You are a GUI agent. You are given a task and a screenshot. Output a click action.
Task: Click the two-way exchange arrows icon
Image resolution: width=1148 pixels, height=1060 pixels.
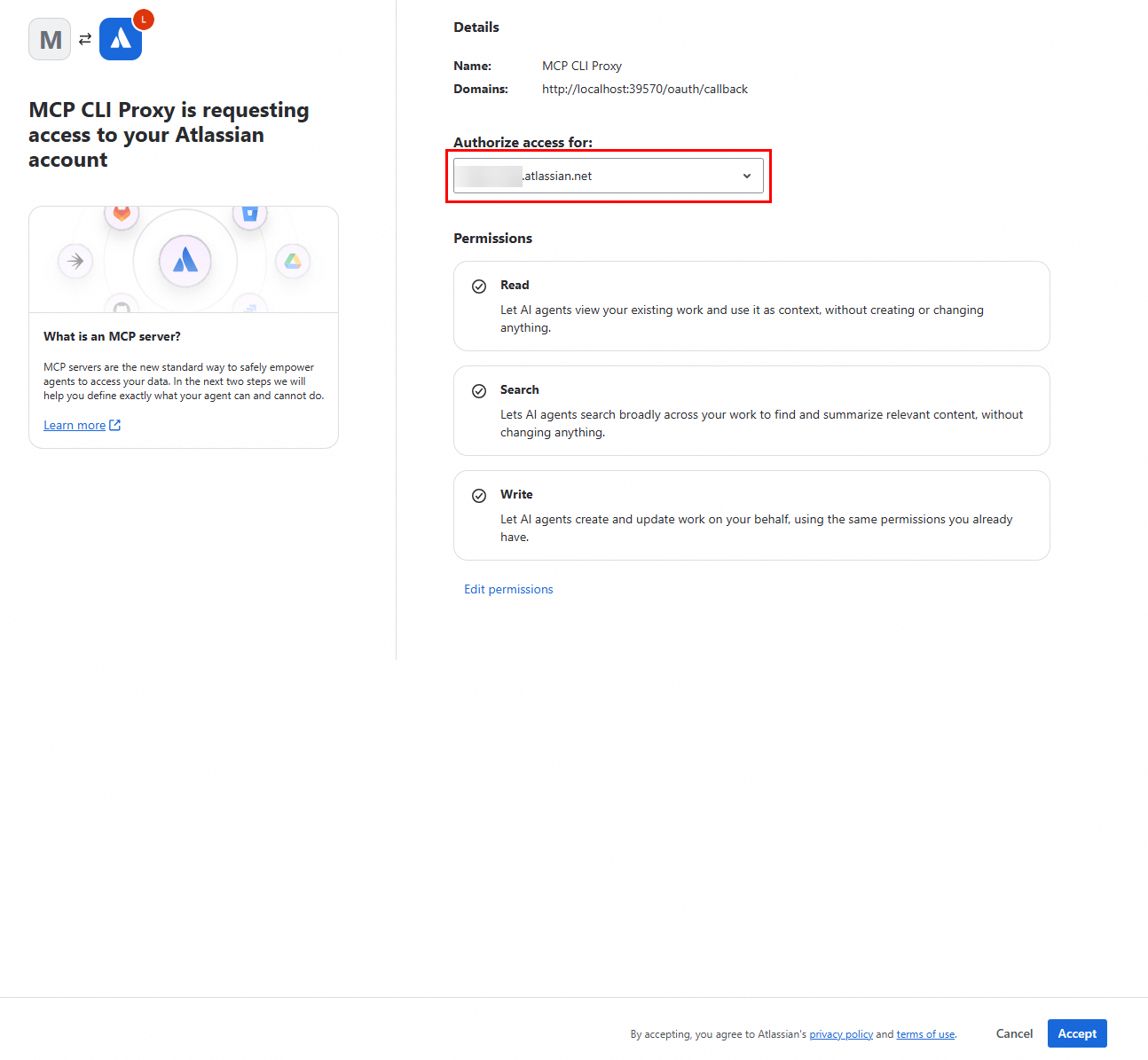[x=85, y=39]
